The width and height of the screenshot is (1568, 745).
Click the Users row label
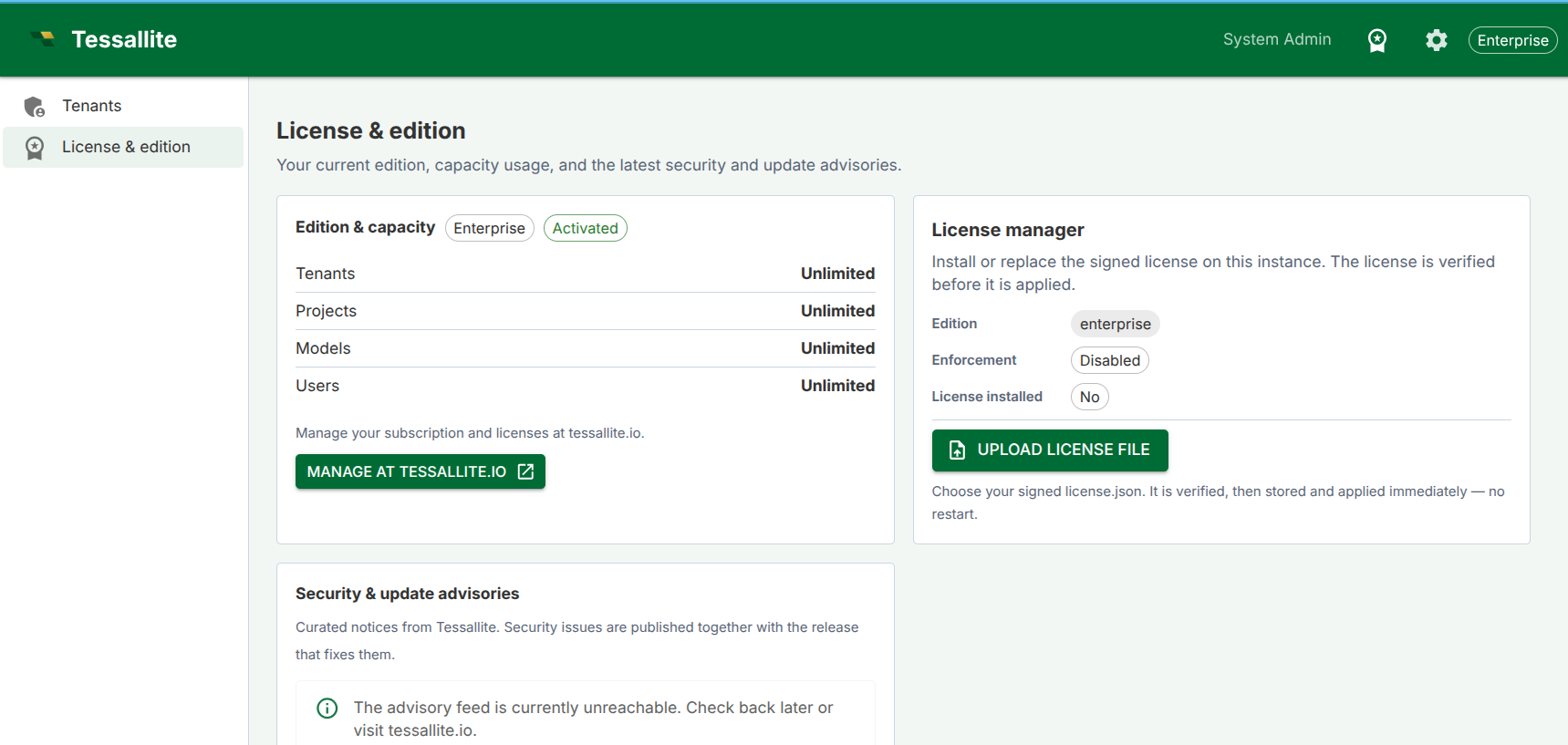coord(317,386)
